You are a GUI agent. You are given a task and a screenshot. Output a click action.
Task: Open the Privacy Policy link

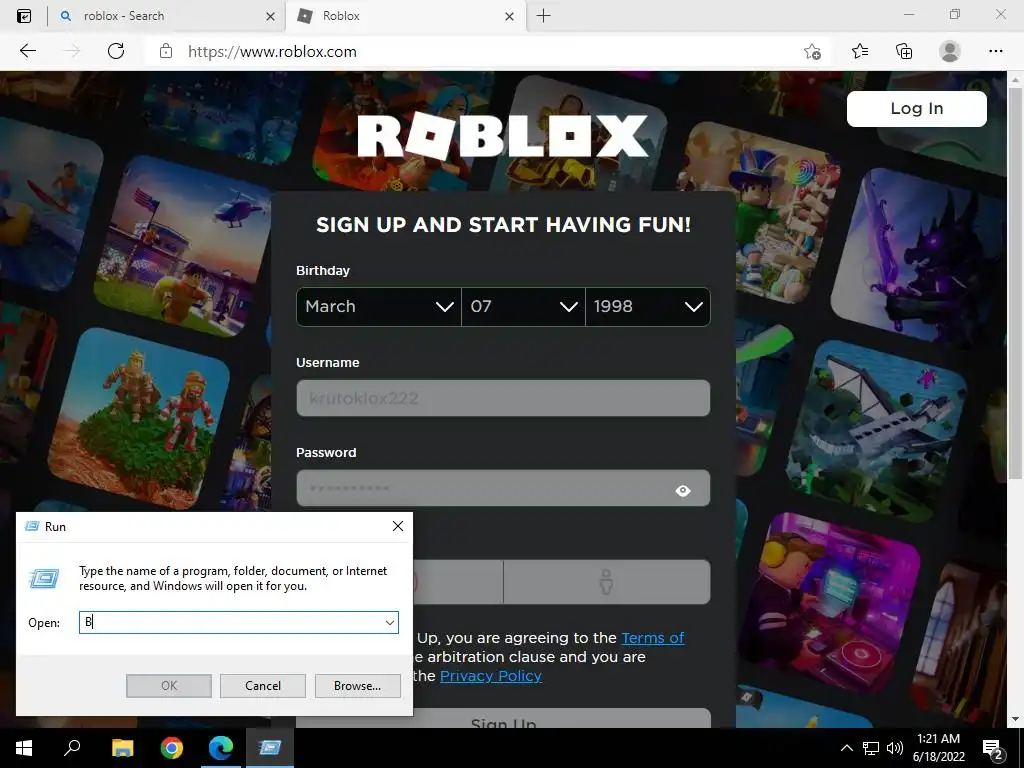(491, 675)
